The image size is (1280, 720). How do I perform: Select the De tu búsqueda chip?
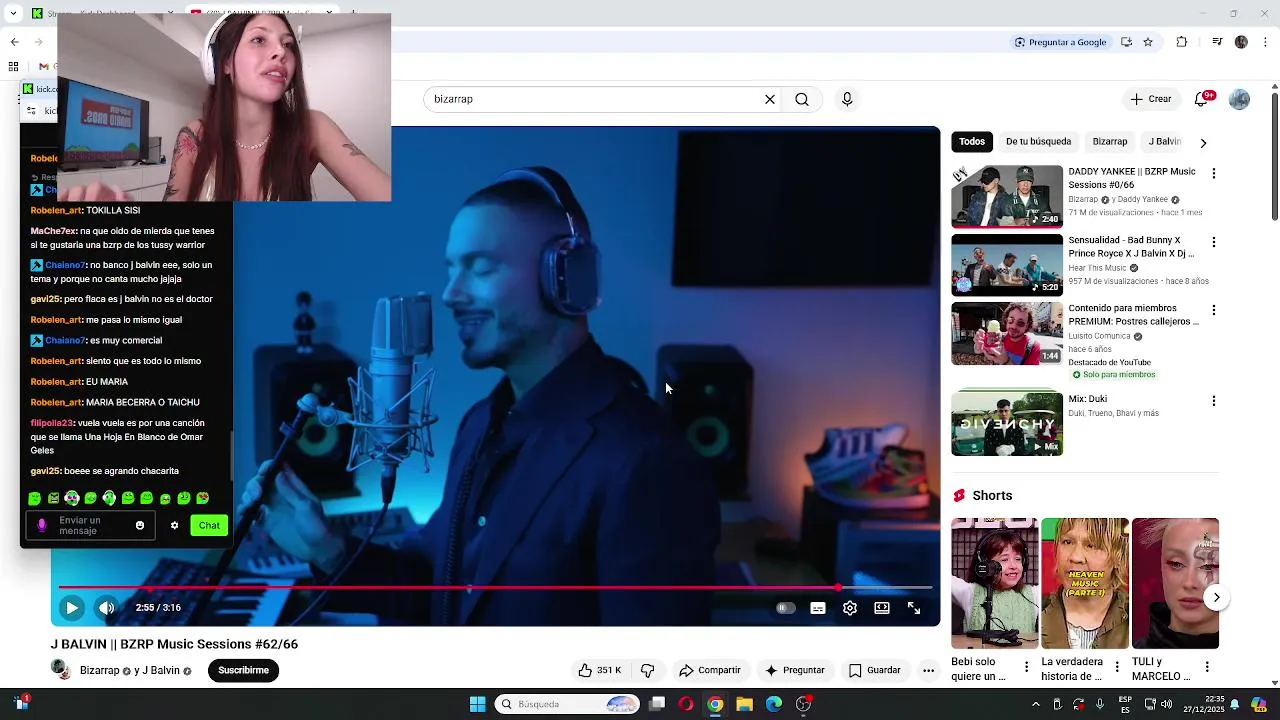[x=1038, y=142]
